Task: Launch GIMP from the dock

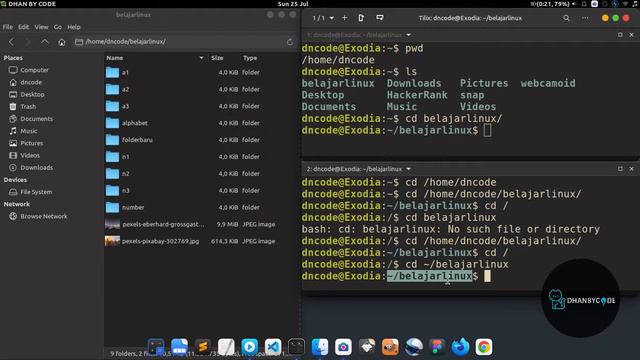Action: [390, 347]
